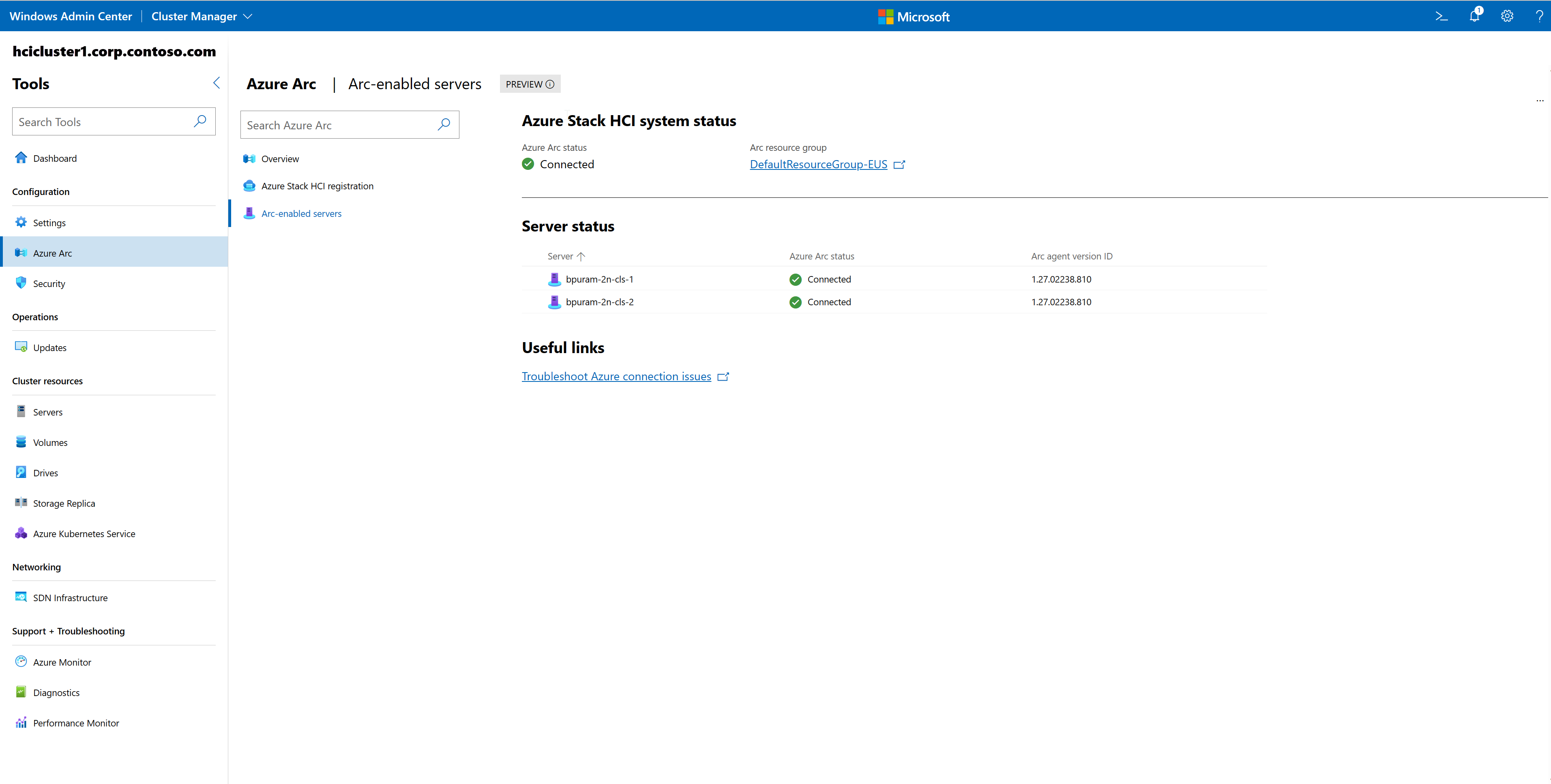Open the PowerShell console from the title bar
This screenshot has width=1551, height=784.
1442,16
